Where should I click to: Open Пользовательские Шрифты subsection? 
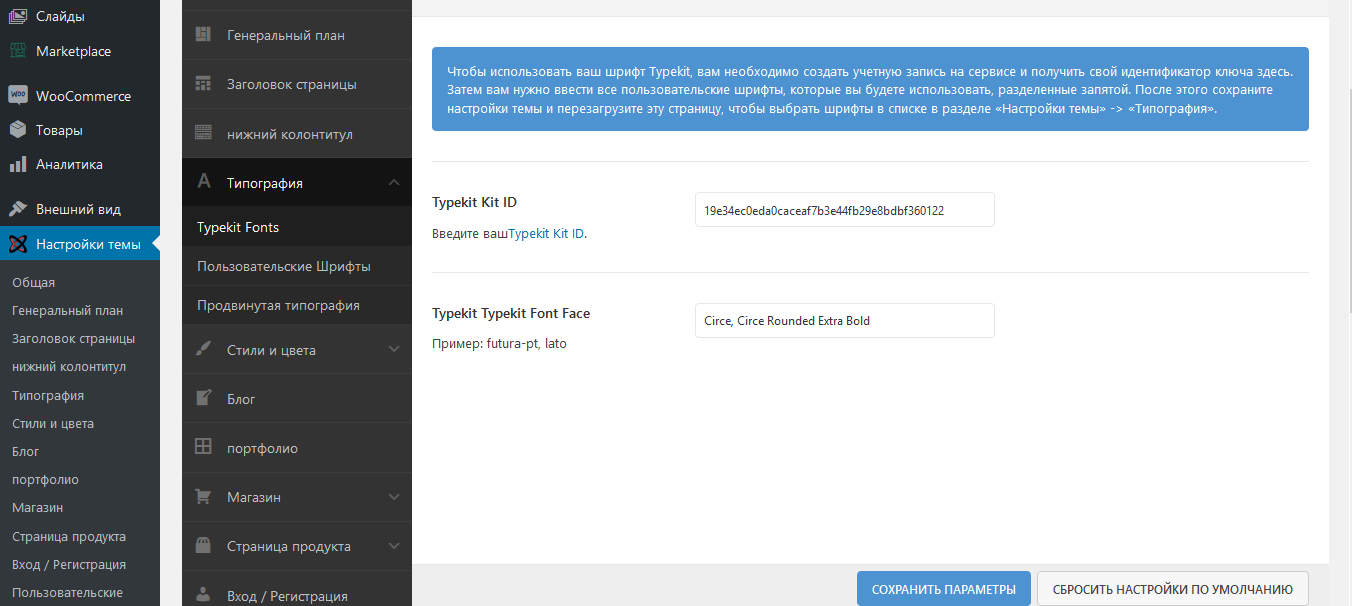pyautogui.click(x=297, y=266)
